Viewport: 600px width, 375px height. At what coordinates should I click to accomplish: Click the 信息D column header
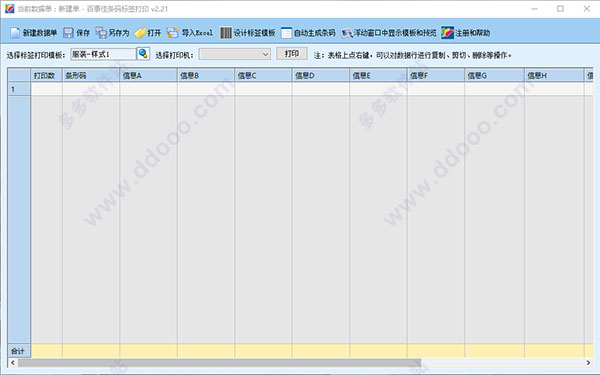321,75
